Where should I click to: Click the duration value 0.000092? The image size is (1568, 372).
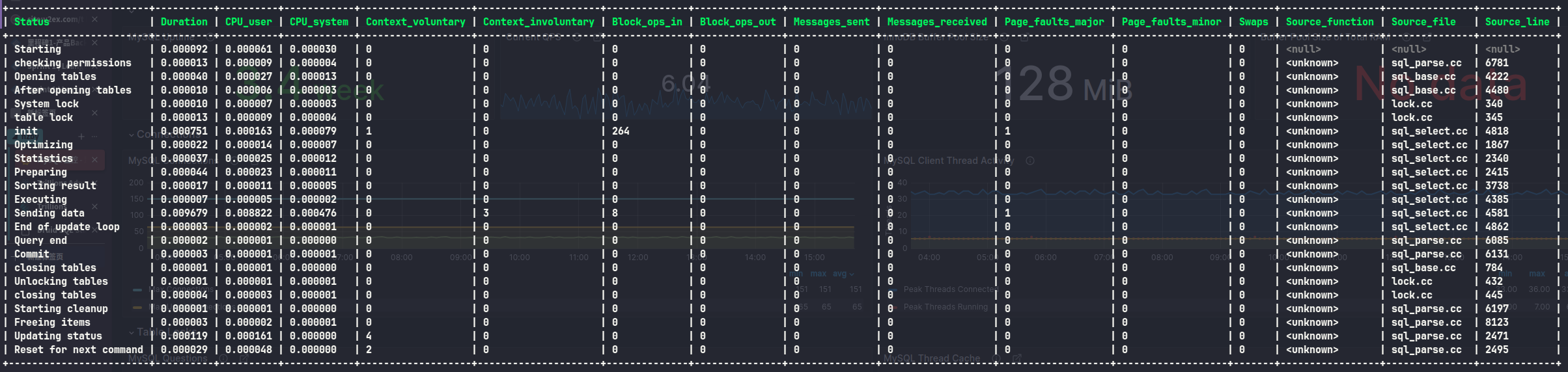pos(184,49)
